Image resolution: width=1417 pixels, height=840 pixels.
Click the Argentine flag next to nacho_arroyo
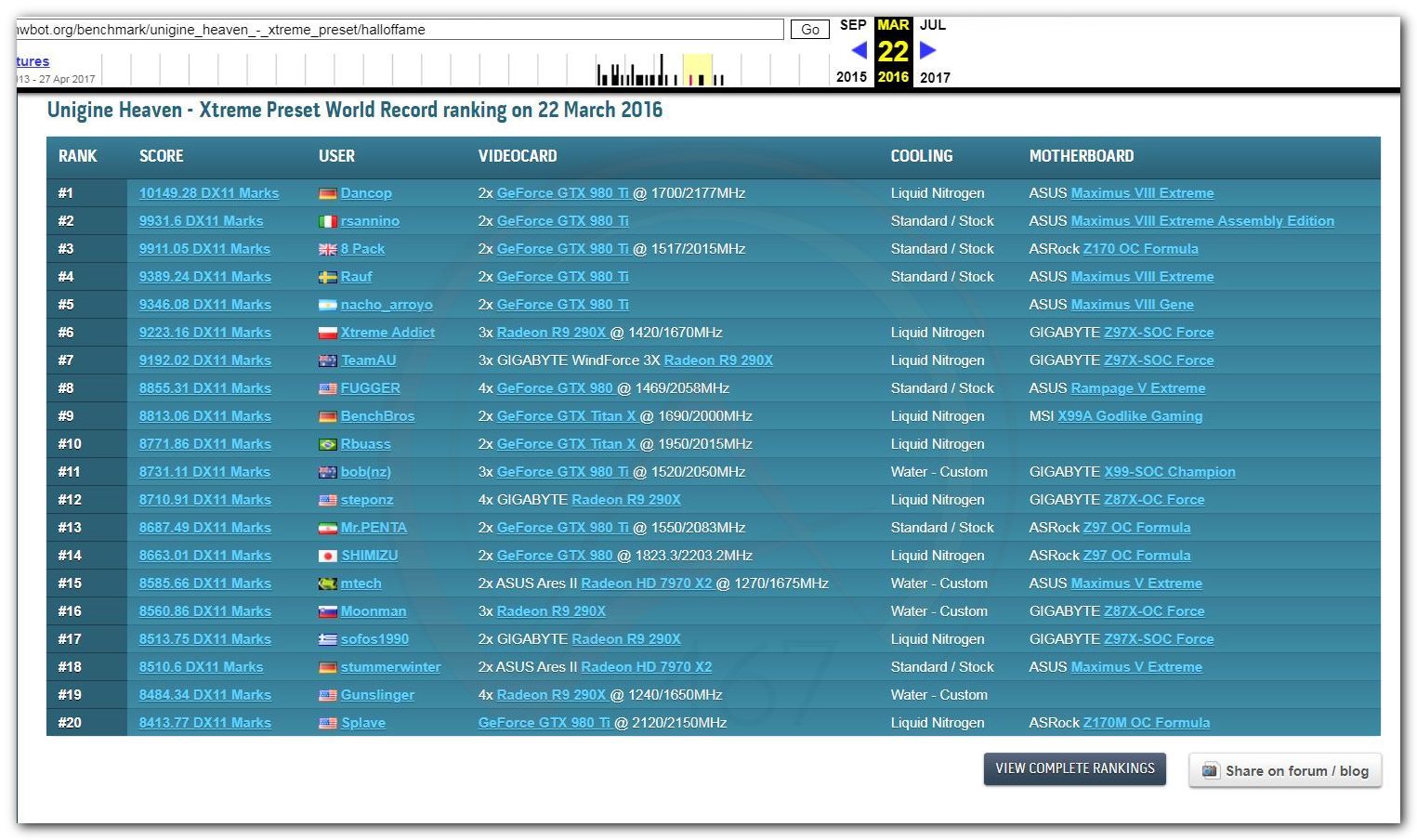click(327, 305)
